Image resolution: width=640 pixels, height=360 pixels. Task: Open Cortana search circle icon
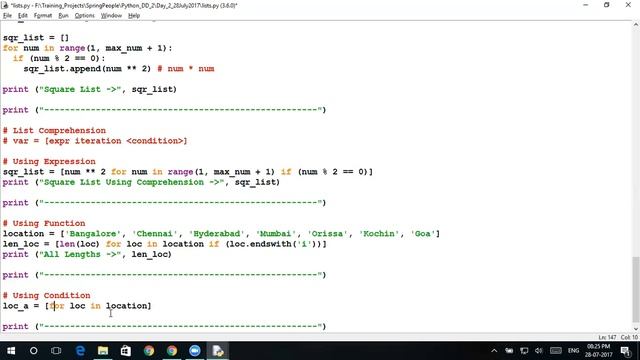tap(33, 351)
